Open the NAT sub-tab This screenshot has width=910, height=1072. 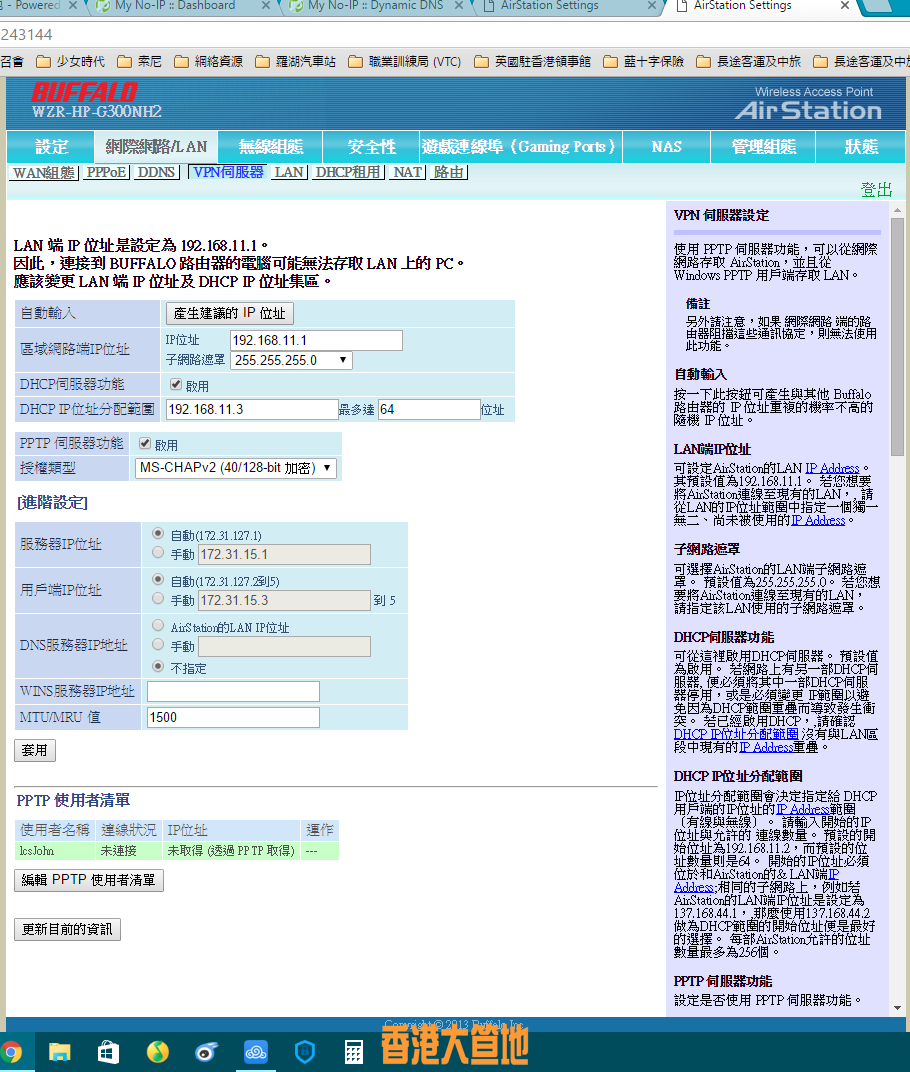click(x=408, y=172)
